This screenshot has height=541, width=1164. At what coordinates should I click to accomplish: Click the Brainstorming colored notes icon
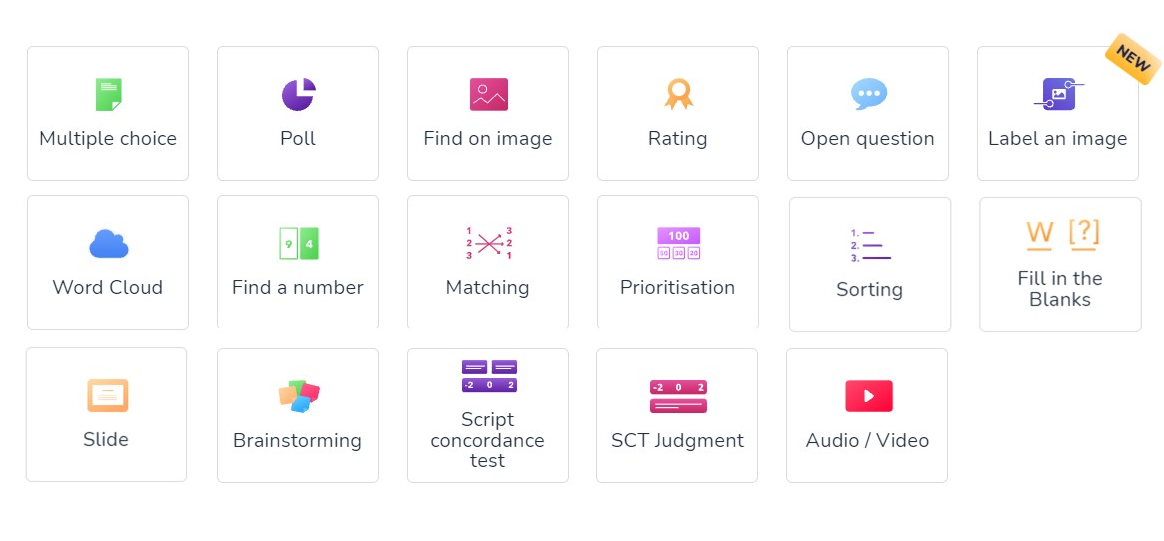pyautogui.click(x=298, y=396)
